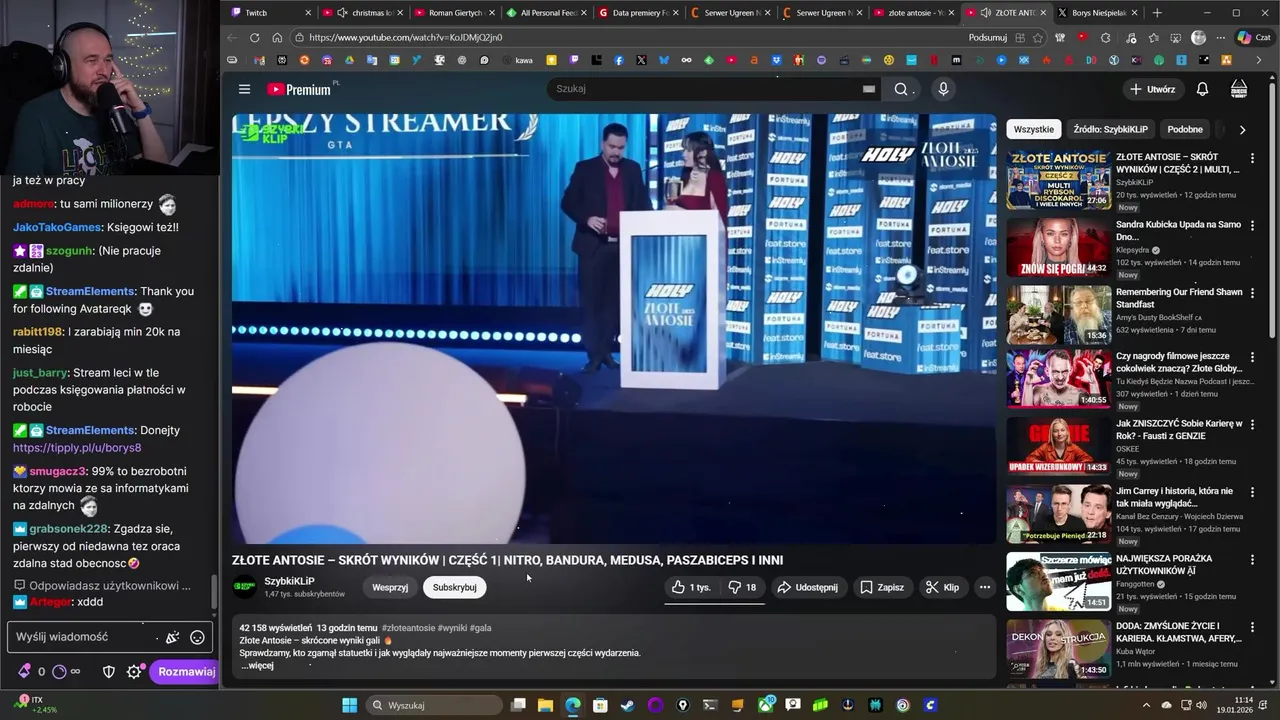Reload the page with refresh icon

tap(254, 37)
